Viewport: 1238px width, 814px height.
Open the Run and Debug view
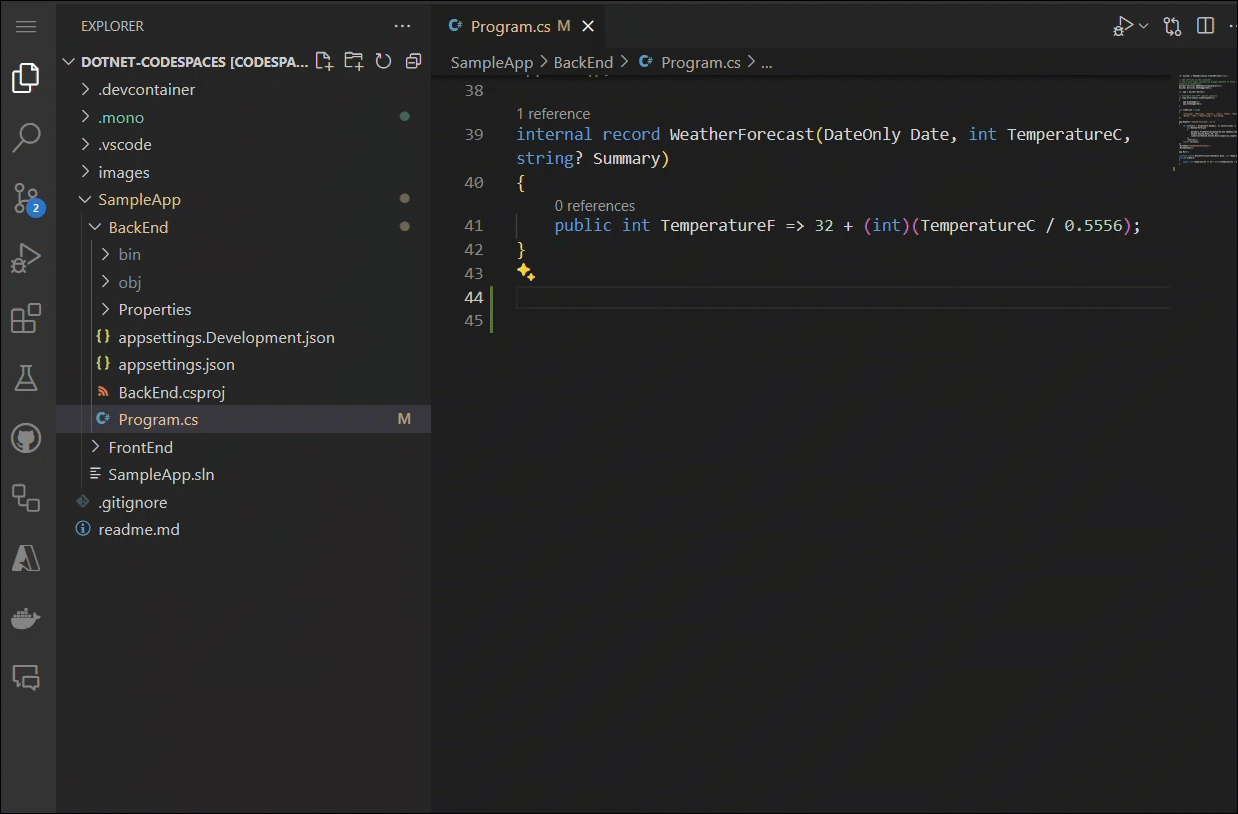26,258
